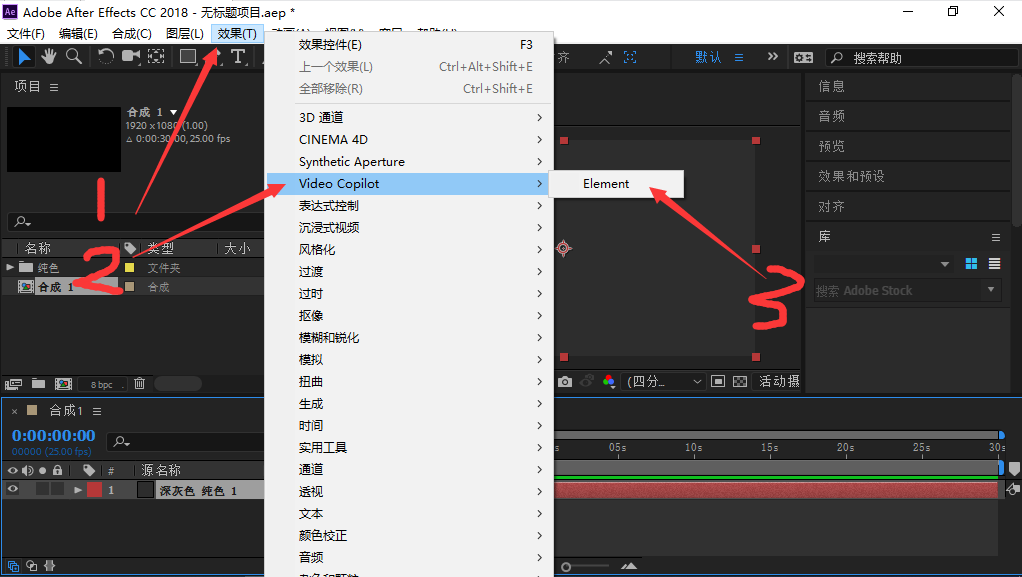
Task: Create a new folder in Project panel
Action: tap(38, 383)
